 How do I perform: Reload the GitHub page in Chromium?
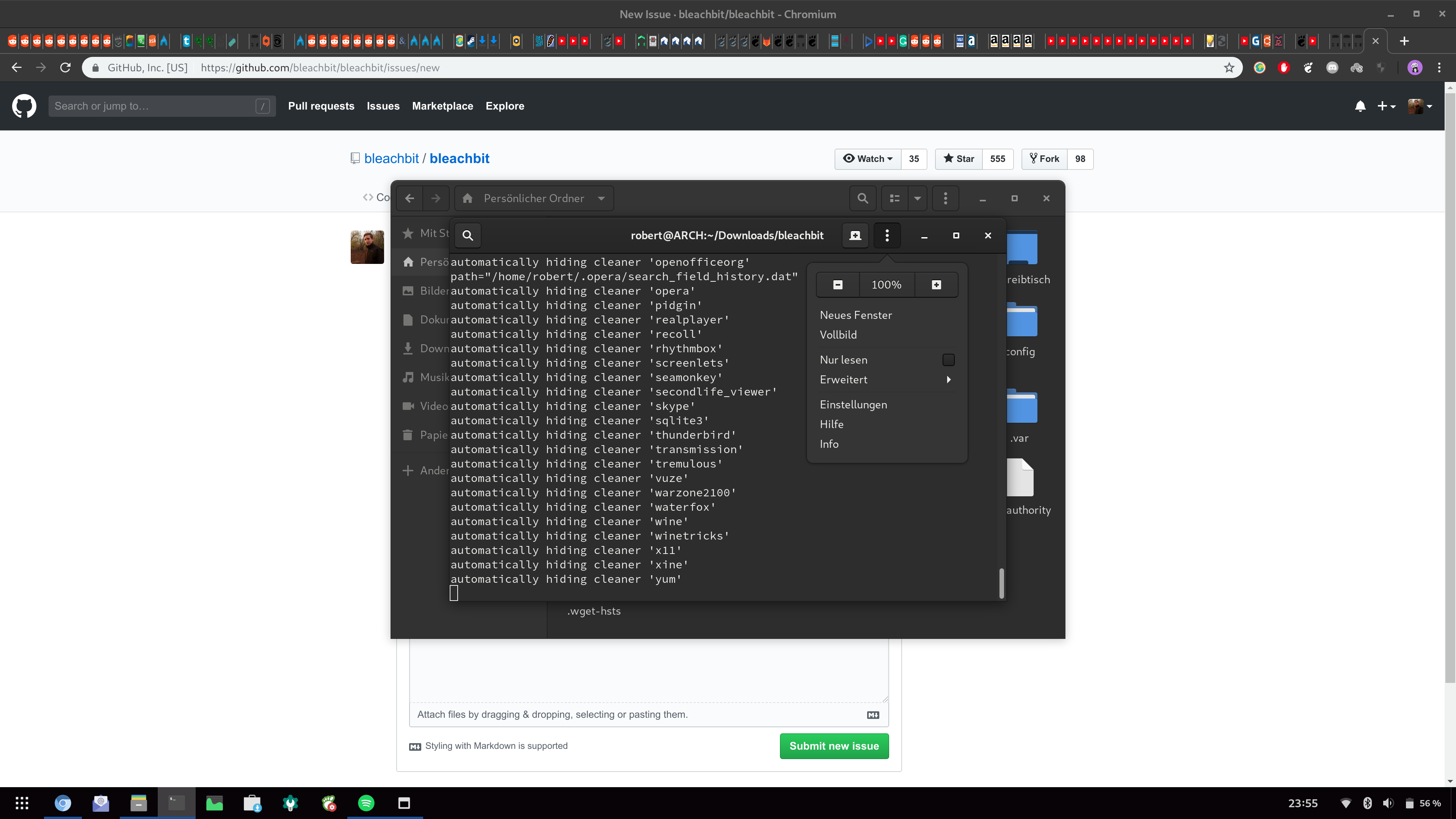coord(65,67)
